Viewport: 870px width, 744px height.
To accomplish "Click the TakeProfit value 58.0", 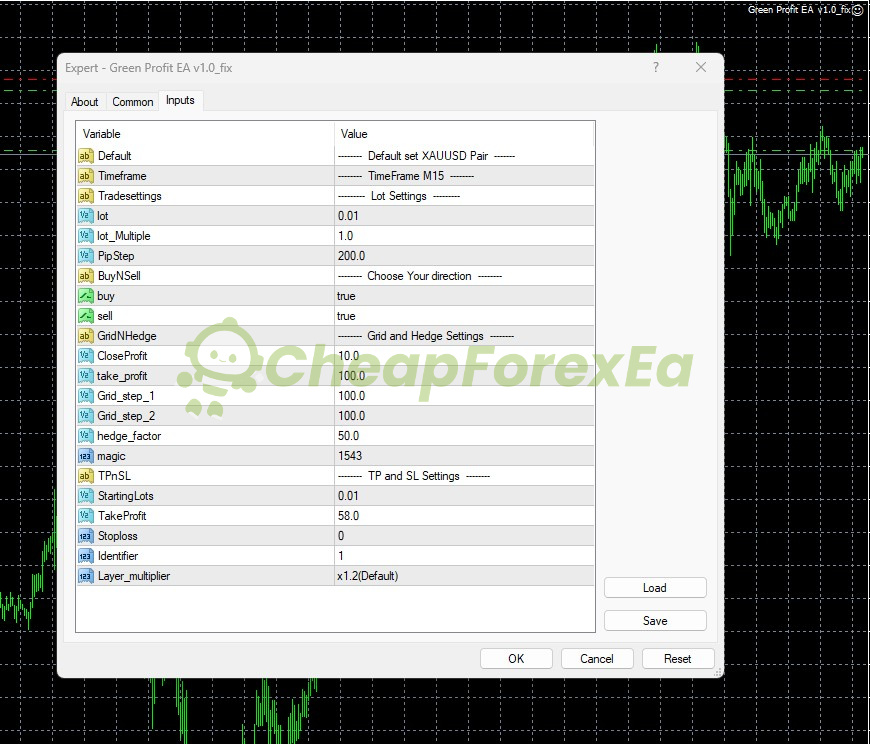I will point(464,516).
